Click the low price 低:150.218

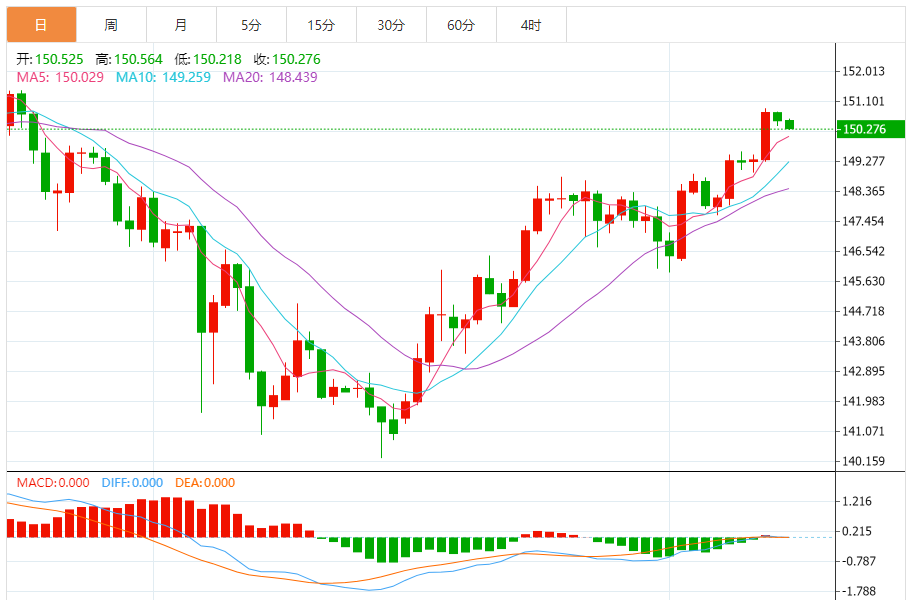tap(208, 59)
